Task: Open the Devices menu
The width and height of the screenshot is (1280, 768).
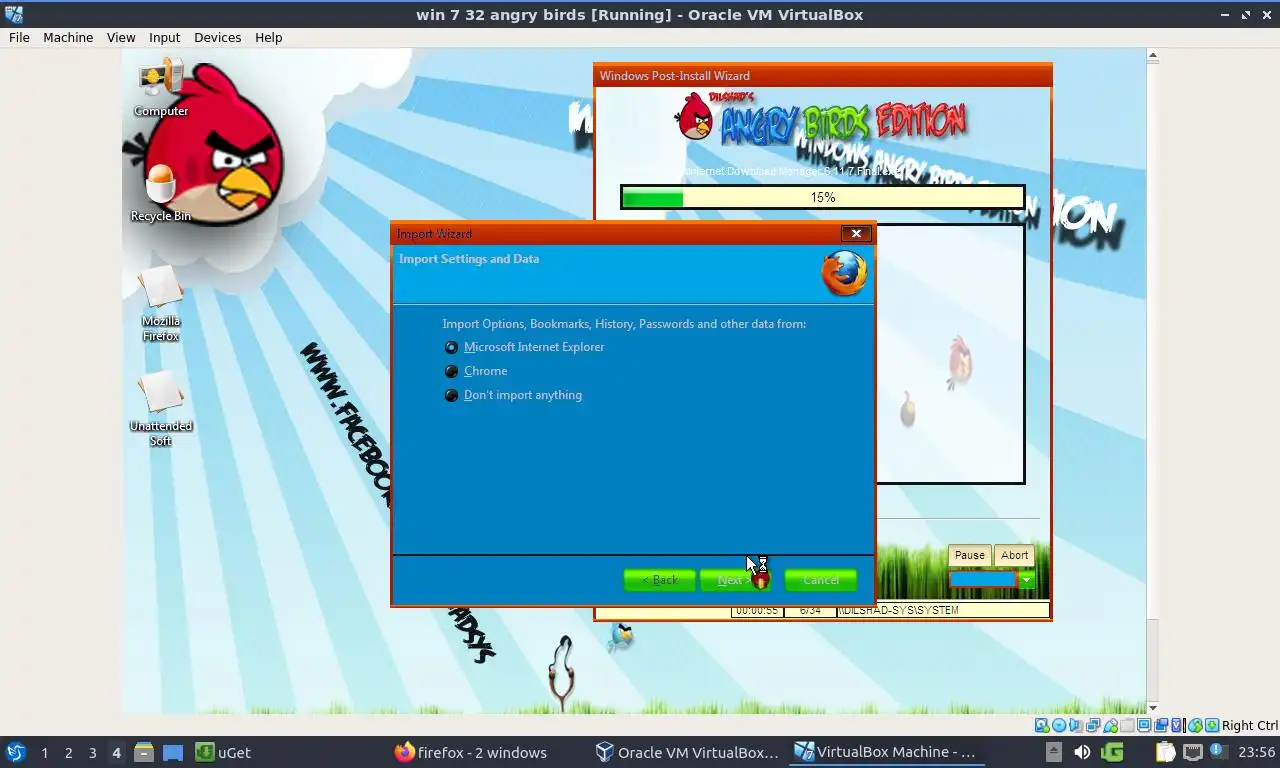Action: (x=217, y=37)
